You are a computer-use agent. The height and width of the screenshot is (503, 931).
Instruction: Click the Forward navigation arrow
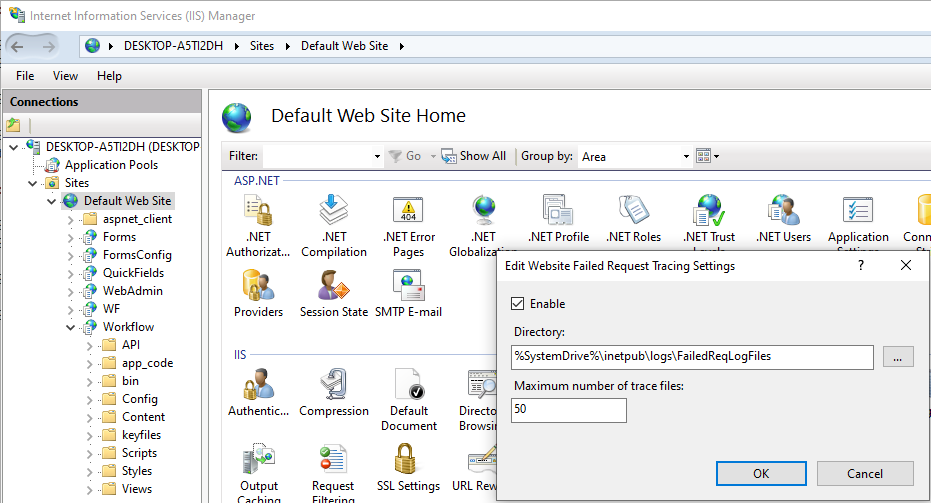(x=48, y=46)
